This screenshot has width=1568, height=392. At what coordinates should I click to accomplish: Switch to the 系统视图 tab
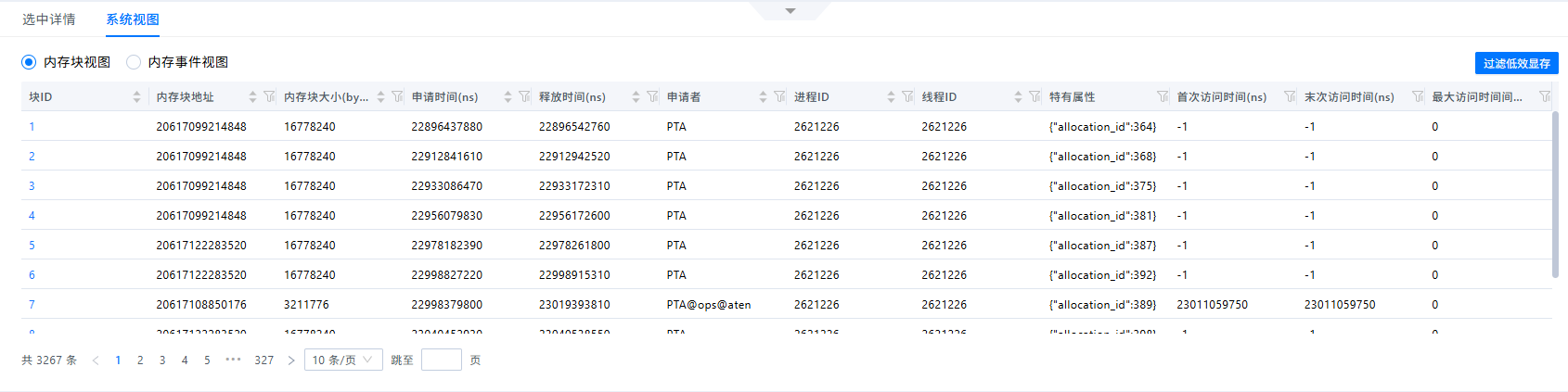coord(133,19)
